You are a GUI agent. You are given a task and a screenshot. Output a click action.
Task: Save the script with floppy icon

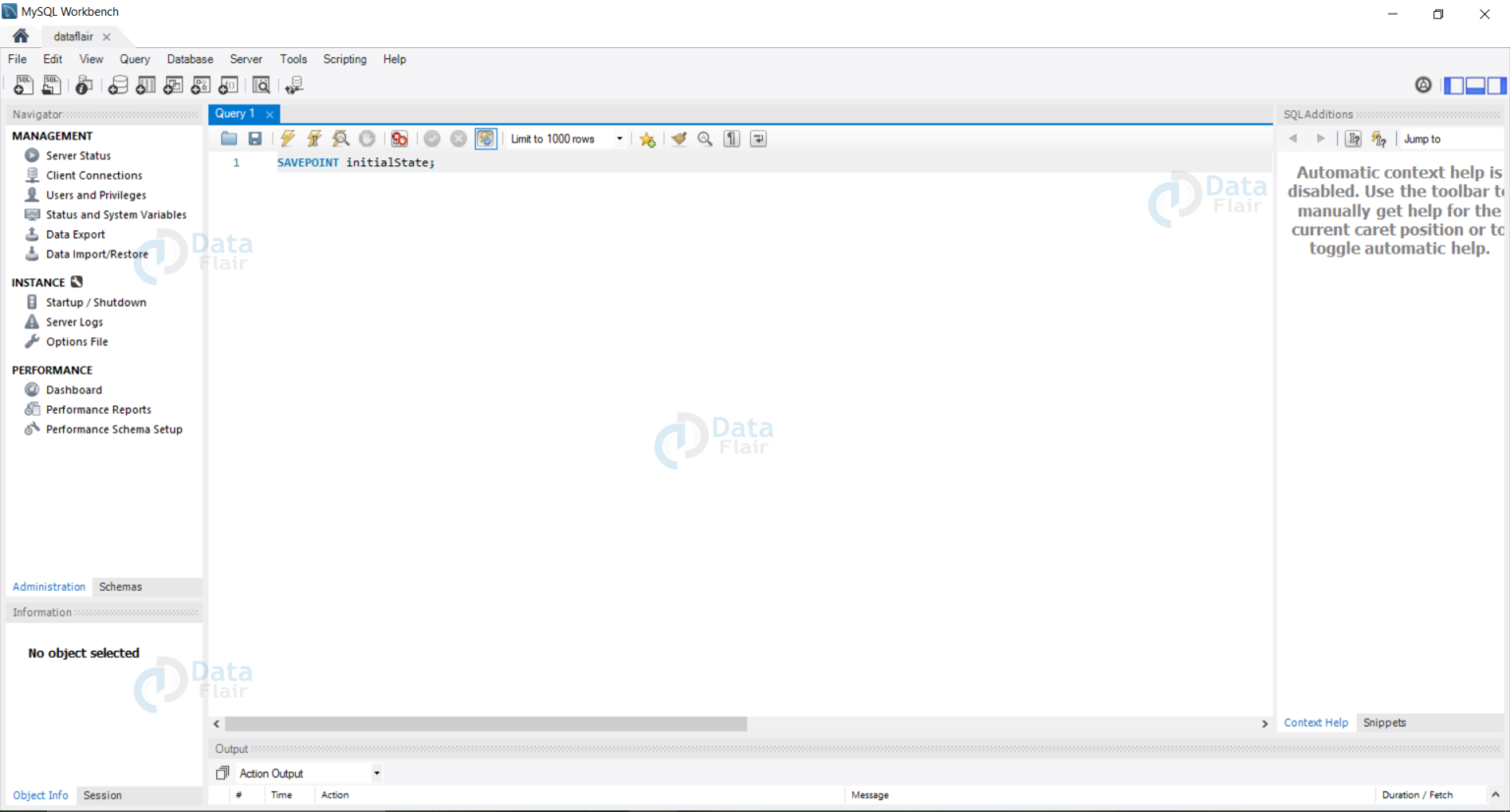255,139
